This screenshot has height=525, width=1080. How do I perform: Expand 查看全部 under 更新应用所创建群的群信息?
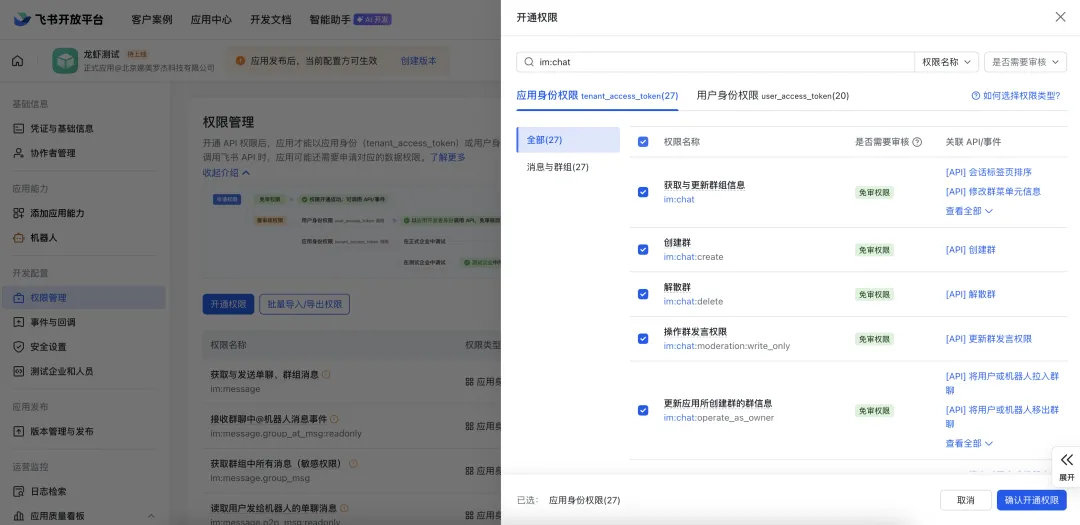[968, 444]
